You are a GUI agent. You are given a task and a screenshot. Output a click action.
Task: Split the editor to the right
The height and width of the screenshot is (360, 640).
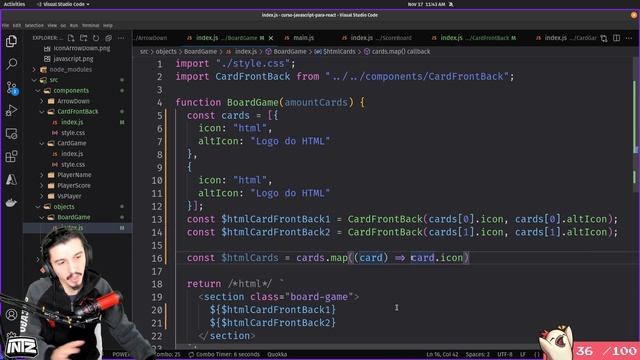[x=616, y=38]
